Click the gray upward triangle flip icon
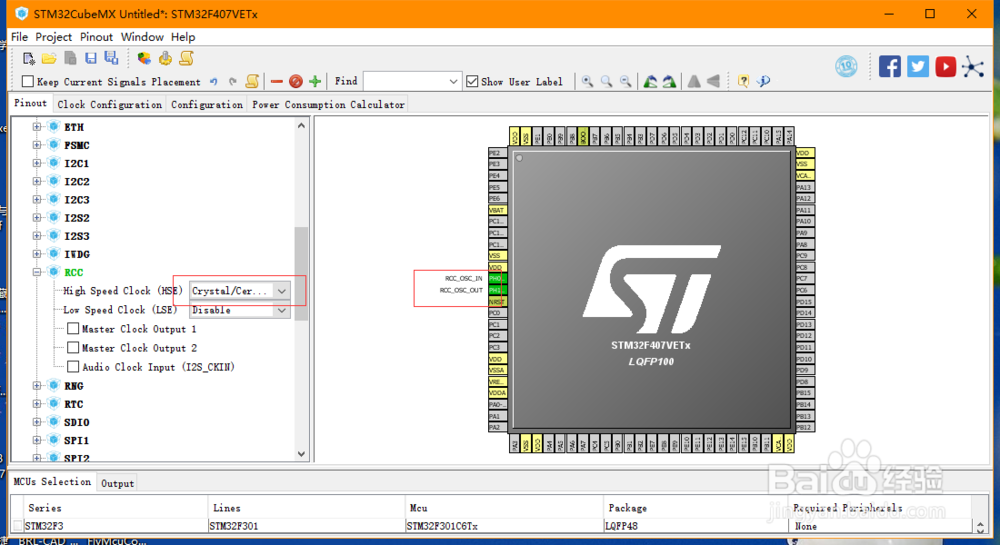Viewport: 1000px width, 545px height. point(694,82)
